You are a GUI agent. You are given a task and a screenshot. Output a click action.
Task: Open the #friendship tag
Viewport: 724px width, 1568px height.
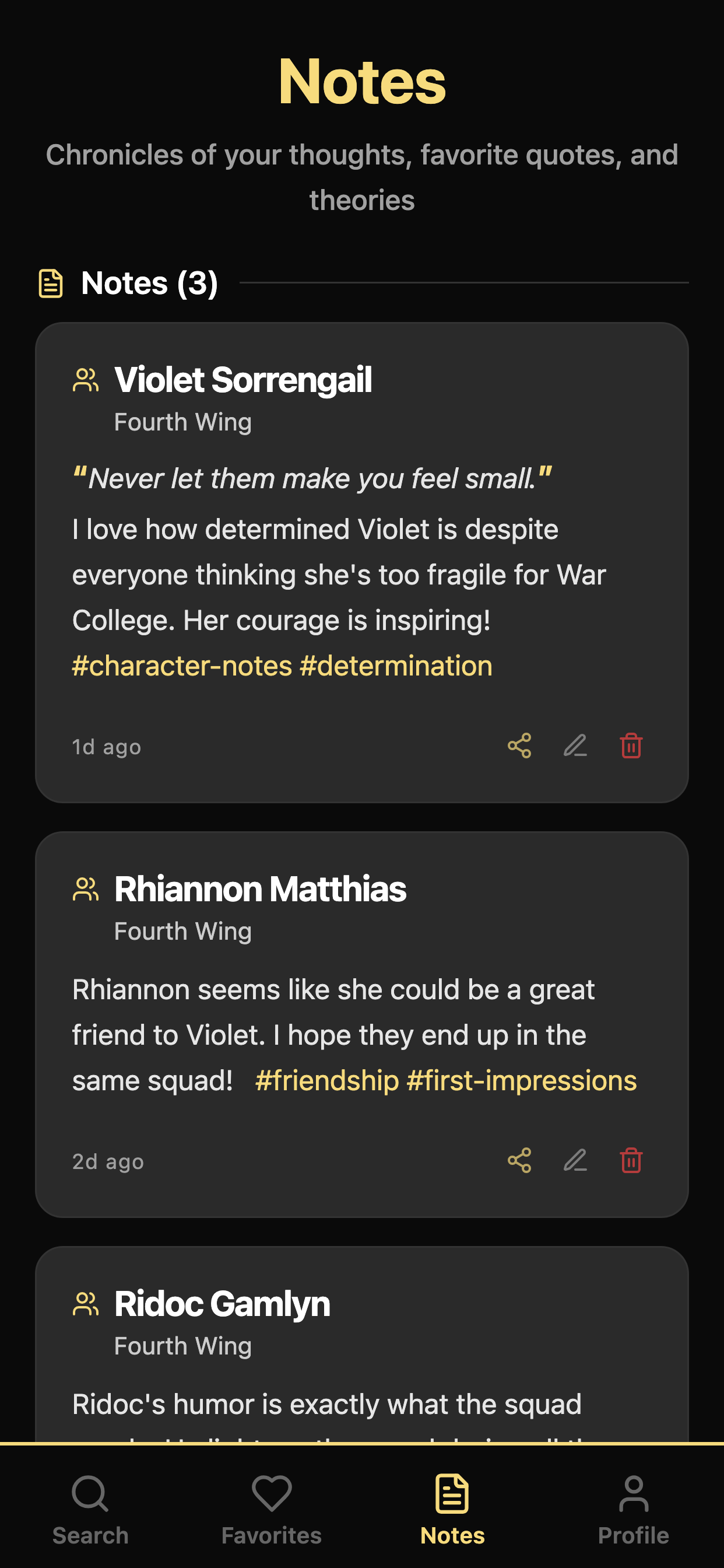click(326, 1079)
